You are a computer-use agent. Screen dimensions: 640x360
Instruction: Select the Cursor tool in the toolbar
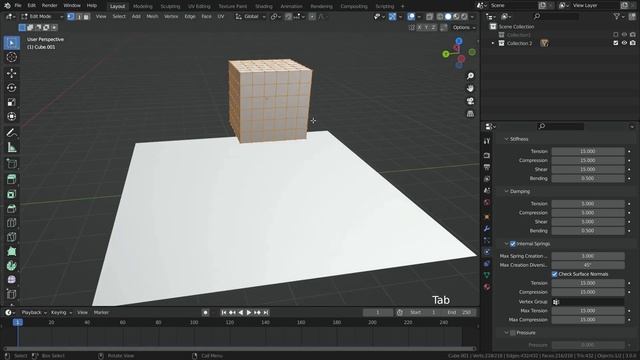click(11, 57)
